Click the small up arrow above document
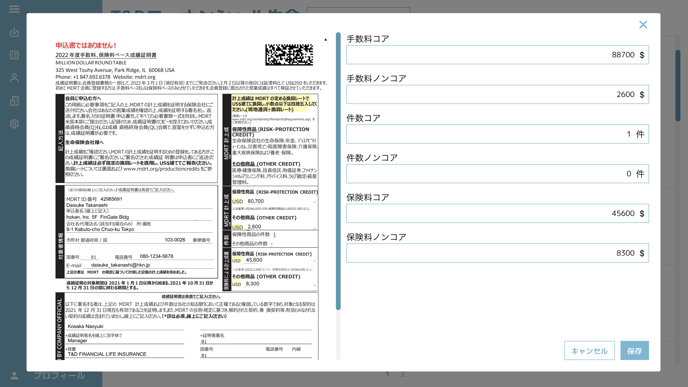This screenshot has width=688, height=387. click(326, 39)
